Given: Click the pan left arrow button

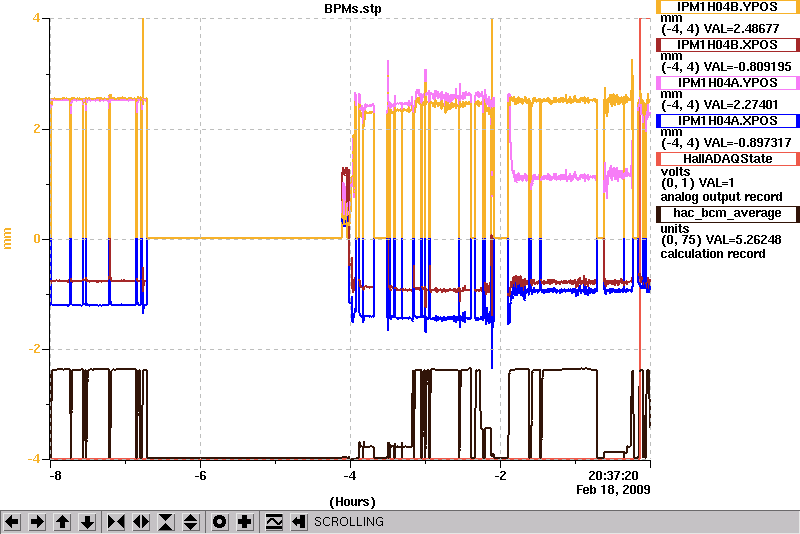Looking at the screenshot, I should pos(12,522).
